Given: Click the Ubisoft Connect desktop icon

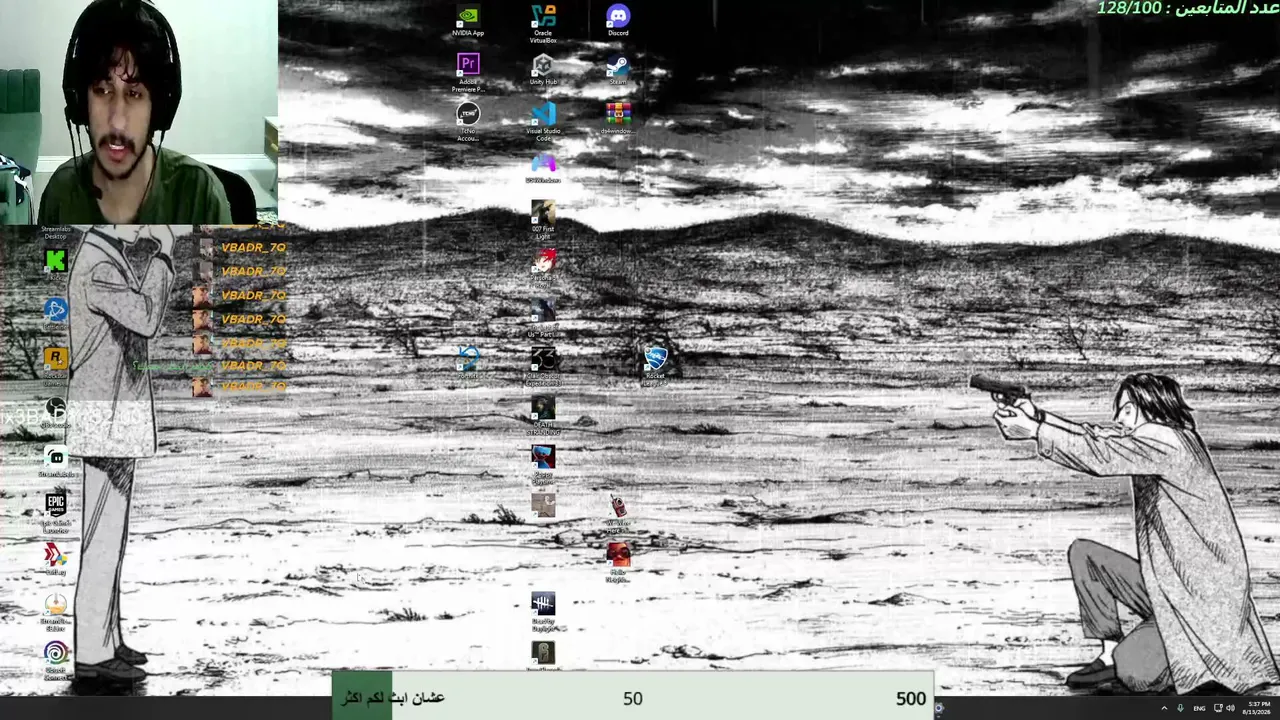Looking at the screenshot, I should click(x=56, y=660).
